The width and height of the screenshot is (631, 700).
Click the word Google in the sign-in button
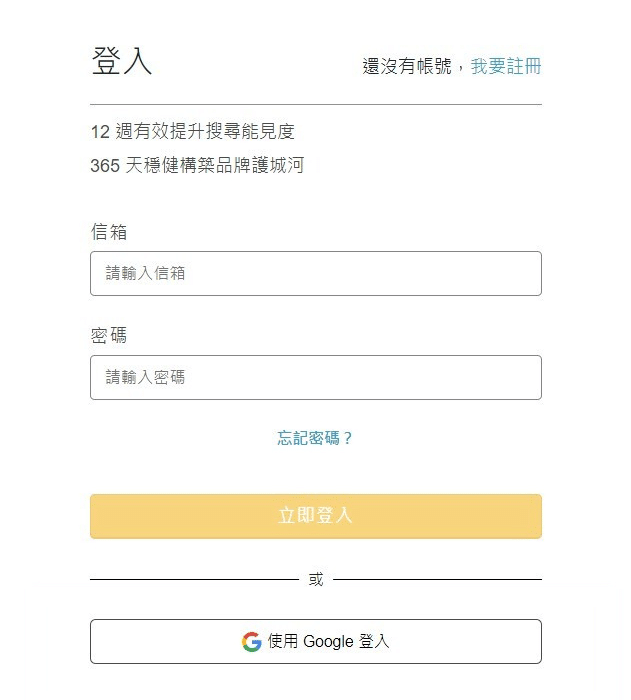(x=327, y=642)
